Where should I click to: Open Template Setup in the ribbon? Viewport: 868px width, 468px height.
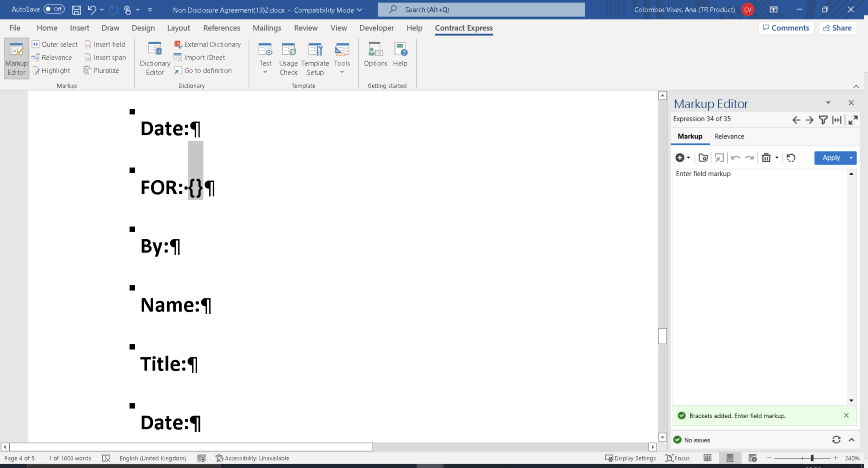point(315,58)
